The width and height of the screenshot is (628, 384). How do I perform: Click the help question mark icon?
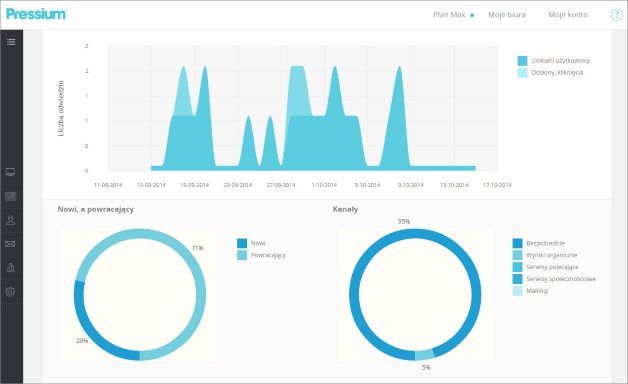coord(616,15)
